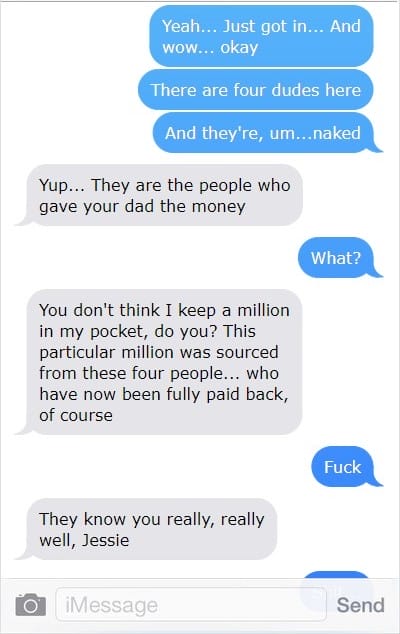Click the word 'okay' in the first blue bubble
The height and width of the screenshot is (634, 400).
(x=239, y=47)
